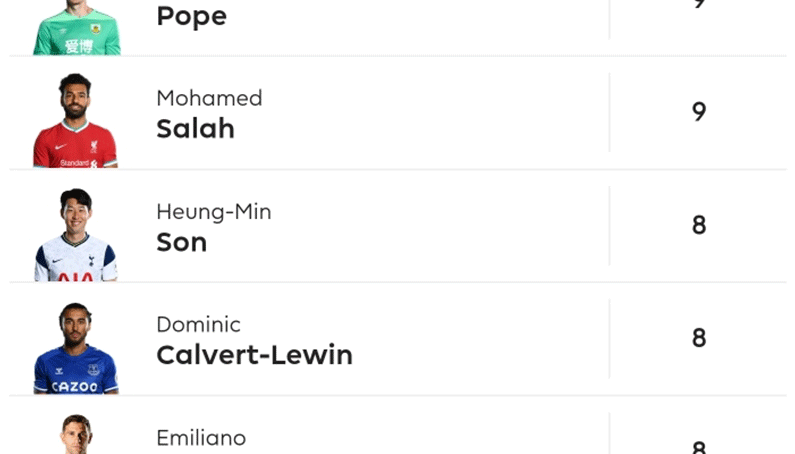The image size is (795, 454).
Task: Open the Calvert-Lewin surname link
Action: pos(254,355)
